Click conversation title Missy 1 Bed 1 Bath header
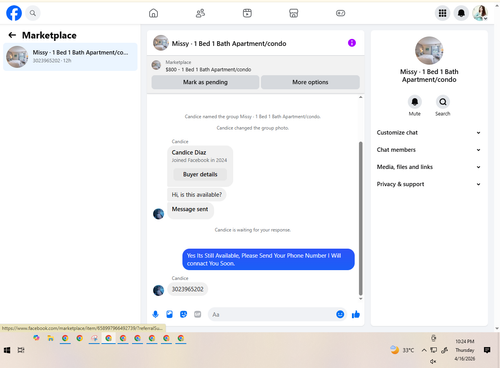 [229, 44]
